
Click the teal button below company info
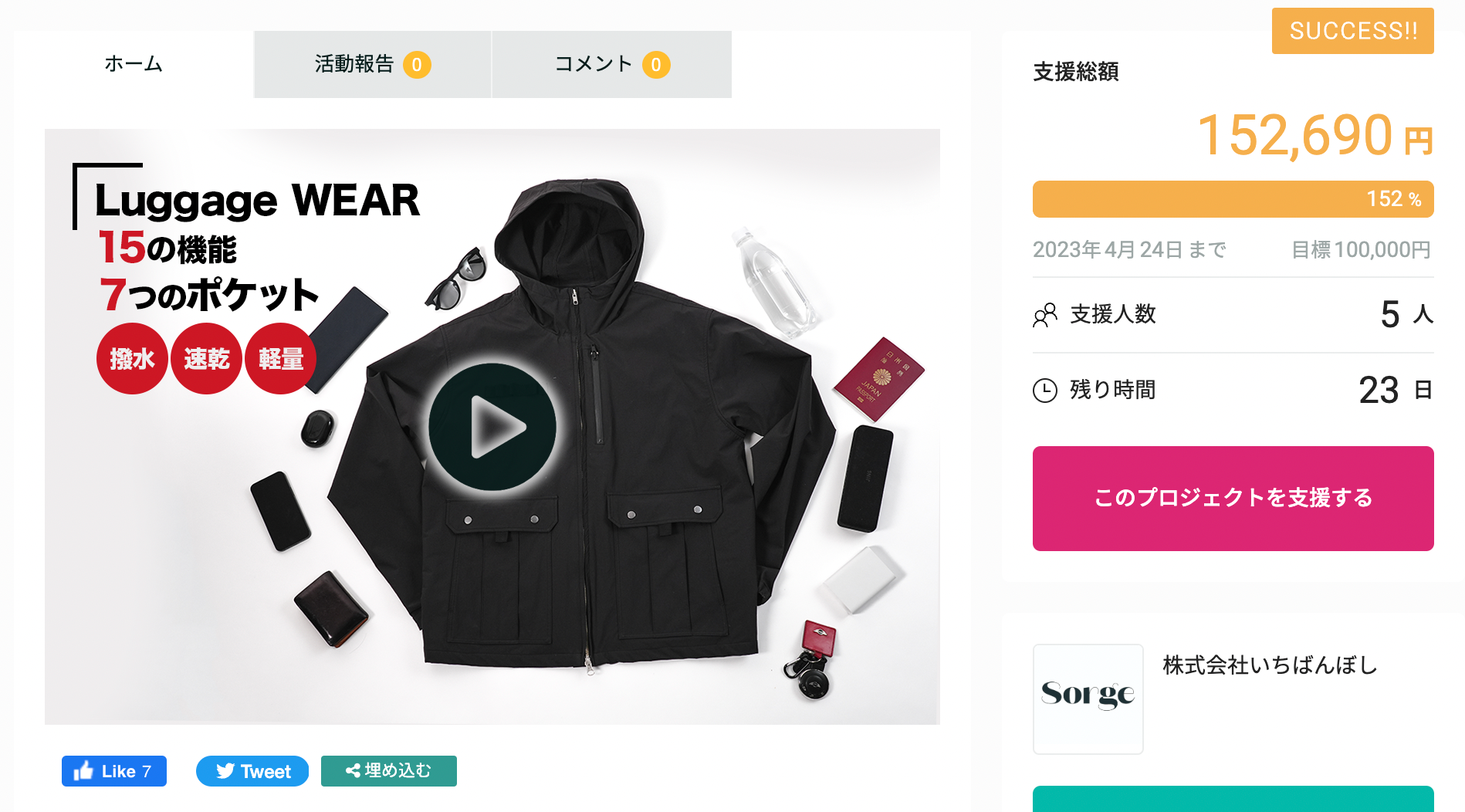click(1233, 799)
